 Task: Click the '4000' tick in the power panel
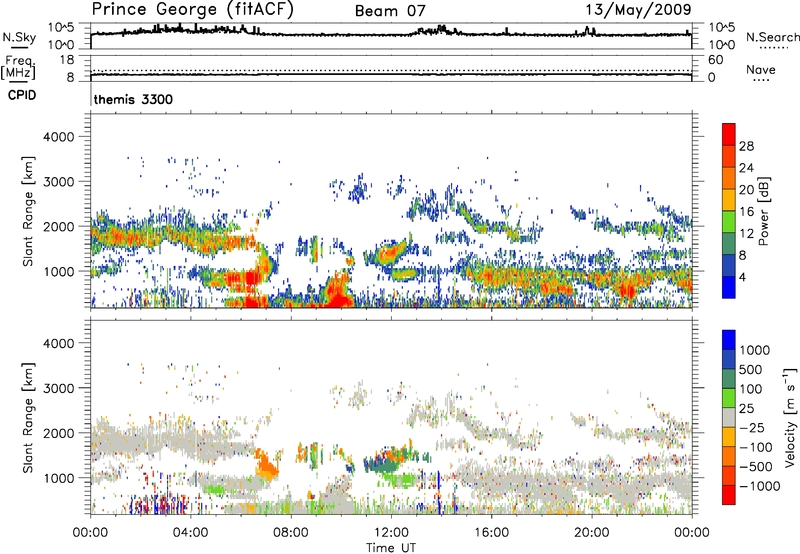[59, 137]
